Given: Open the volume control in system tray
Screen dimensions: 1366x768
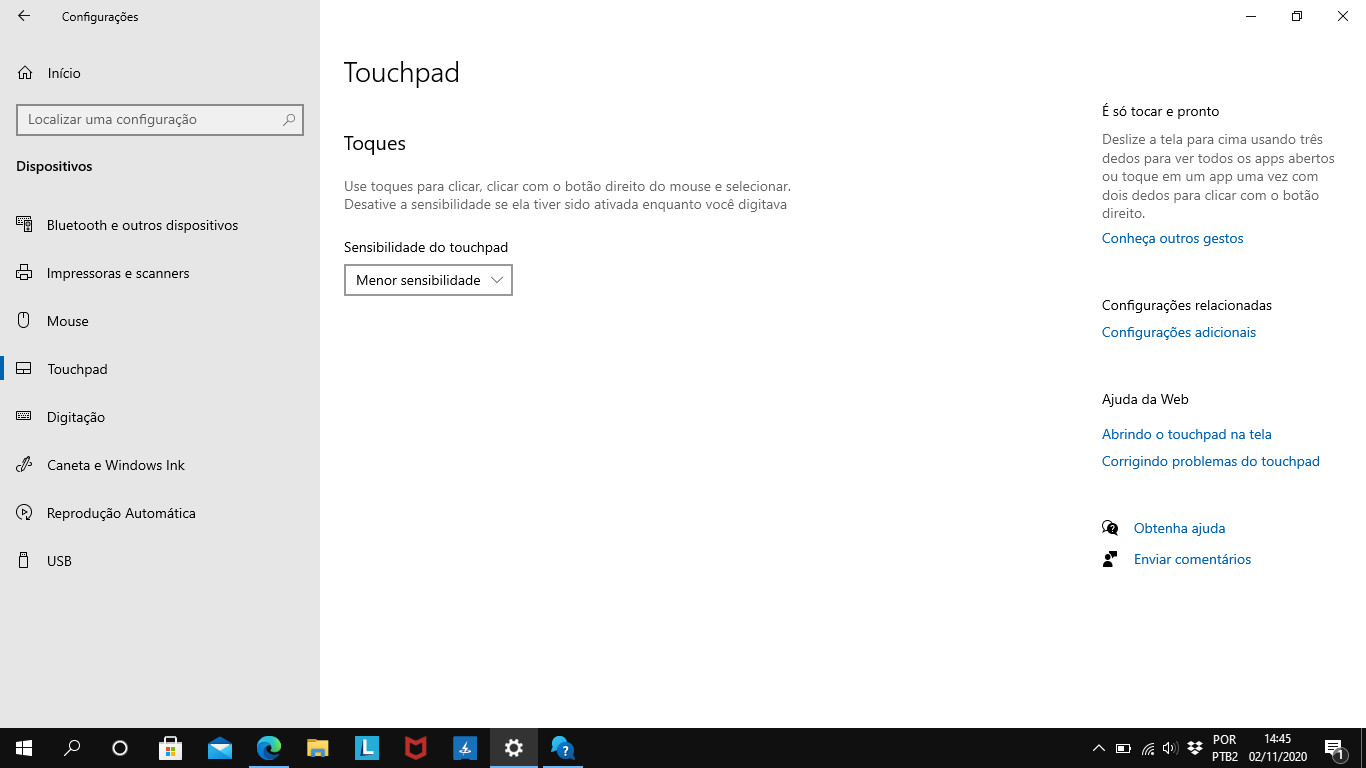Looking at the screenshot, I should pos(1168,747).
